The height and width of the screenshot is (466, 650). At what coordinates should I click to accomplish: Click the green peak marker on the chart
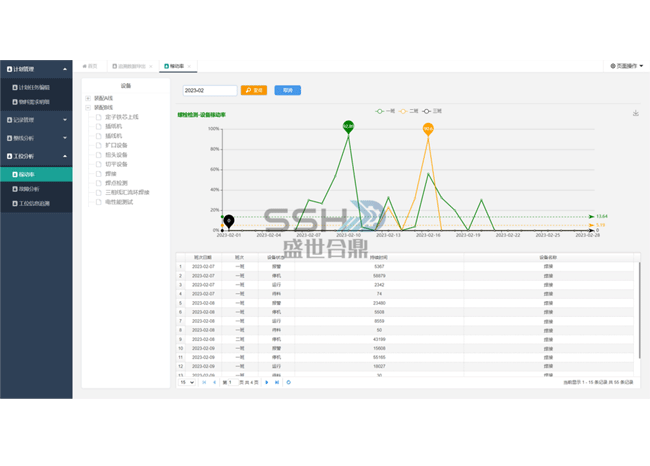[348, 127]
